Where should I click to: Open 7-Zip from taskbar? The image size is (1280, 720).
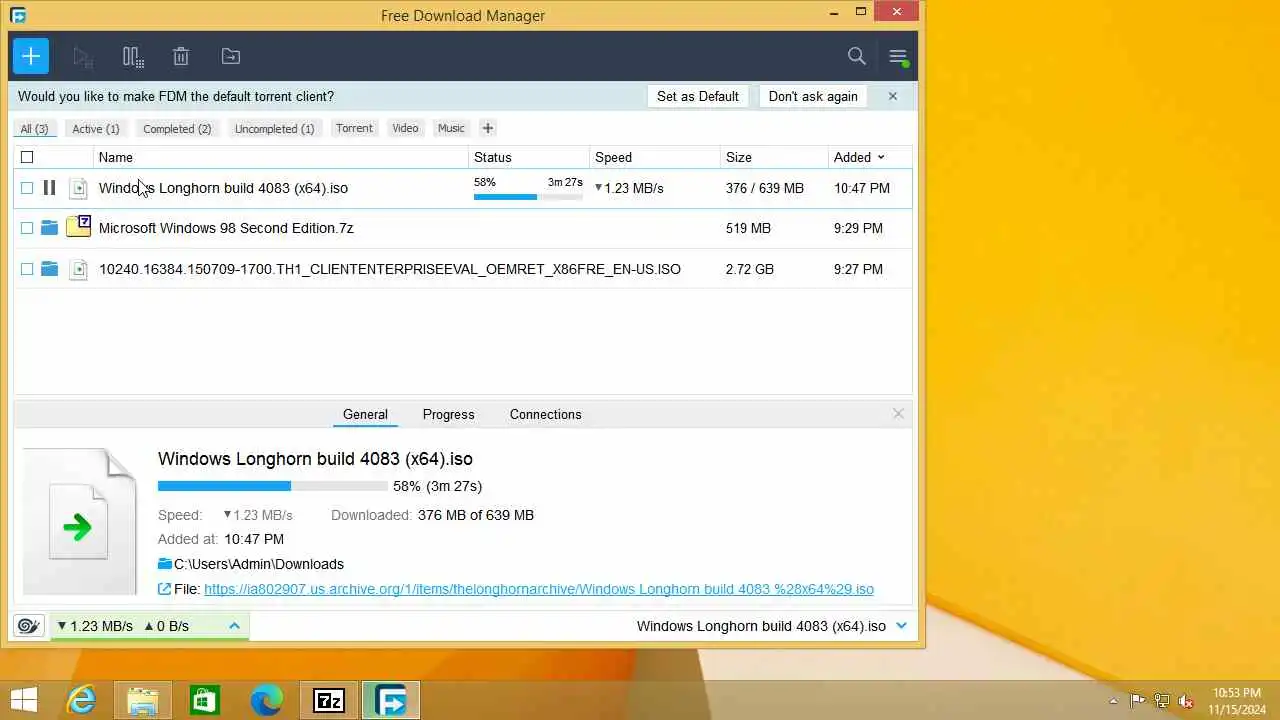[329, 701]
